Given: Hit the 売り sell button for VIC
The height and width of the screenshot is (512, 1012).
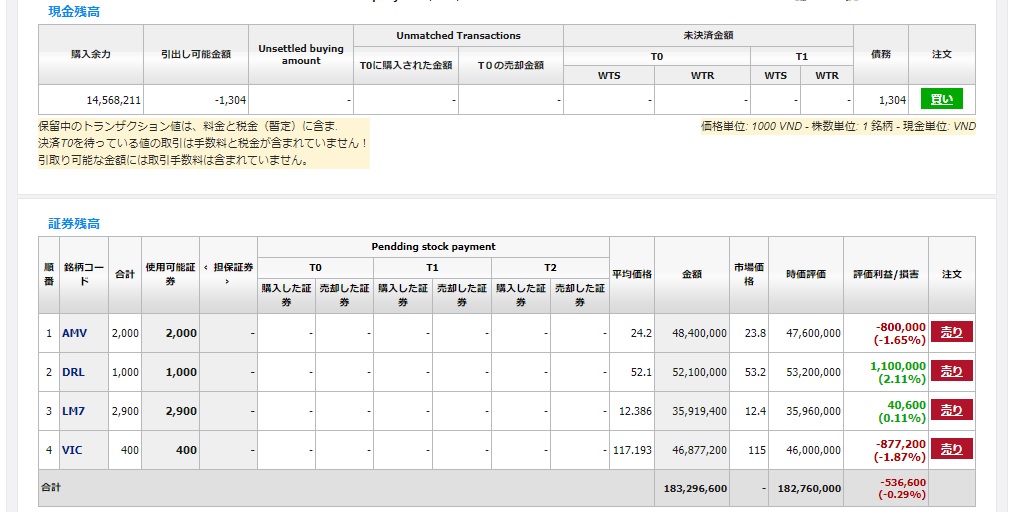Looking at the screenshot, I should point(951,449).
